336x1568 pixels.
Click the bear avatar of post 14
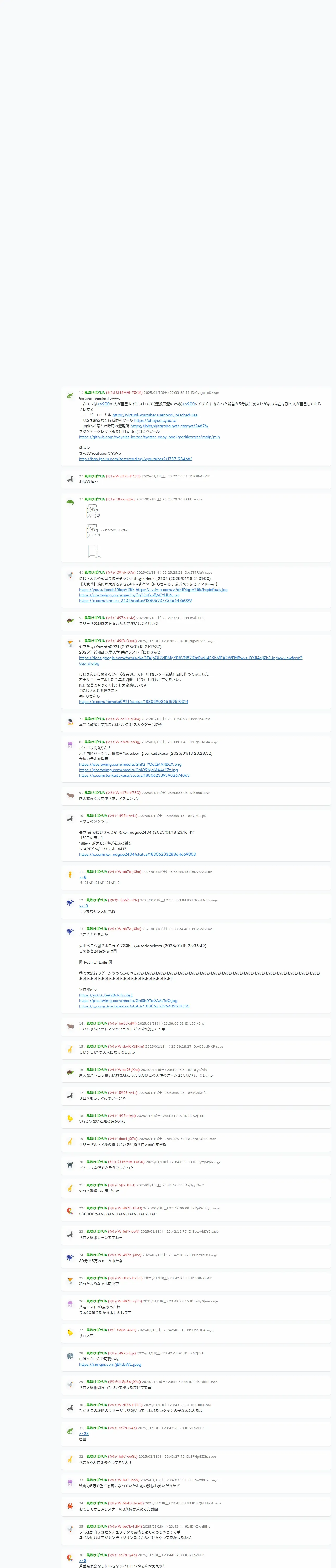coord(70,1027)
